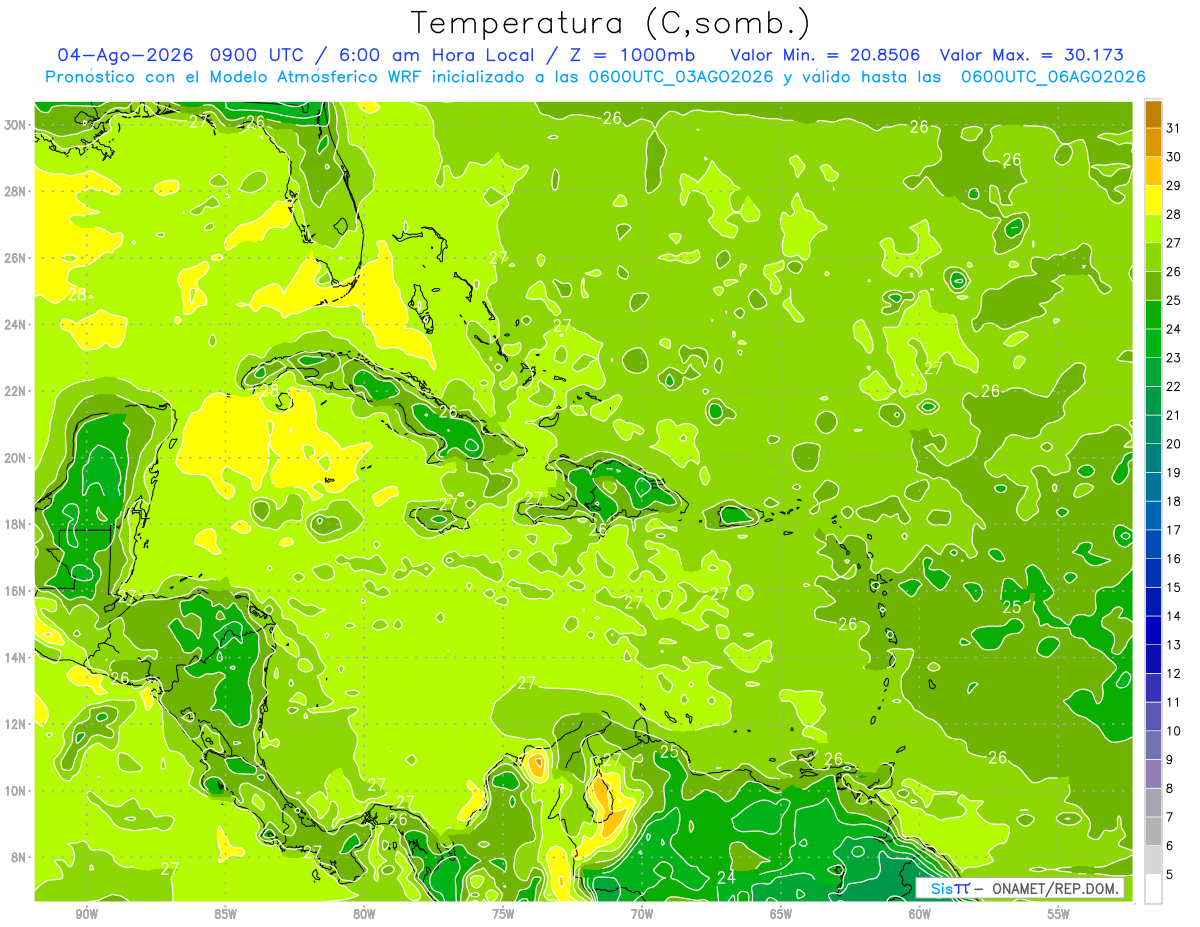Viewport: 1200px width, 927px height.
Task: Pick the legend swatch between 27 and 28
Action: tap(1153, 229)
